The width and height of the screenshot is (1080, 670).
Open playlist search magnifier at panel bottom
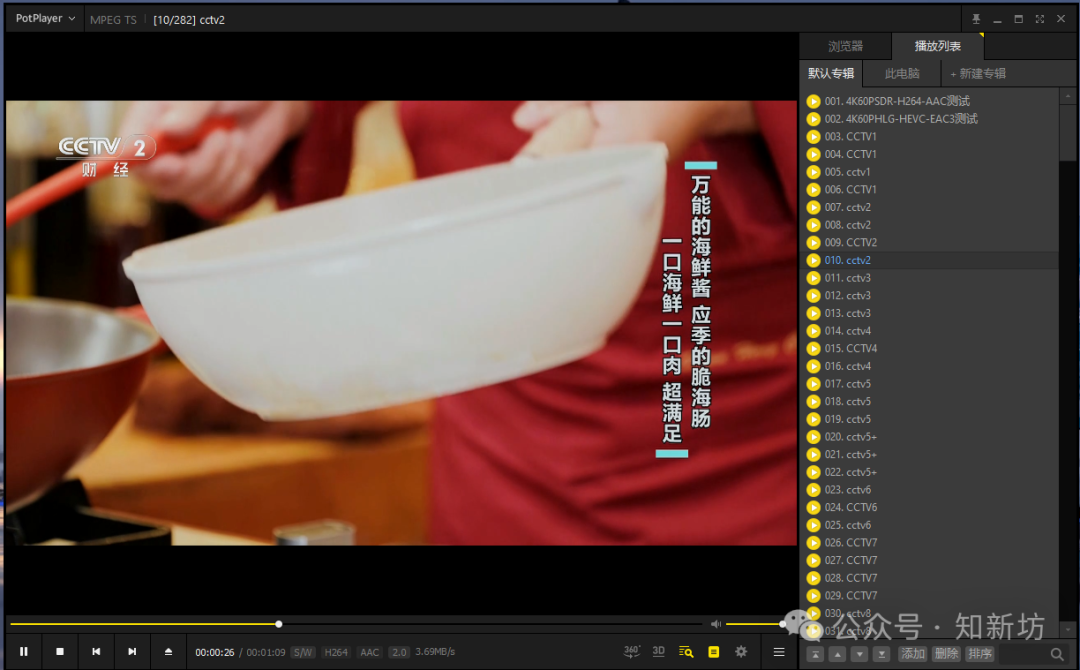(1057, 654)
